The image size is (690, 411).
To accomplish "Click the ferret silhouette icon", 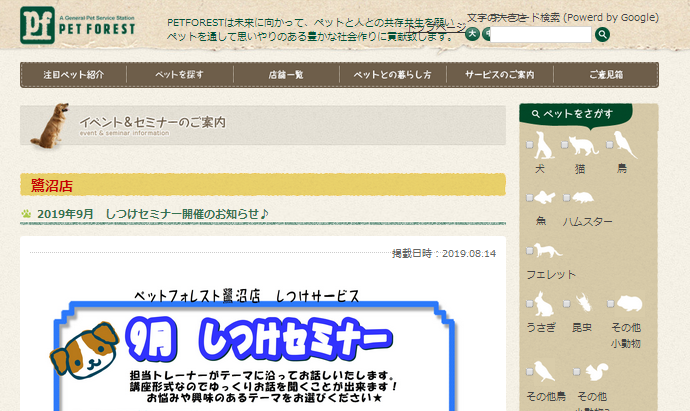I will [548, 250].
